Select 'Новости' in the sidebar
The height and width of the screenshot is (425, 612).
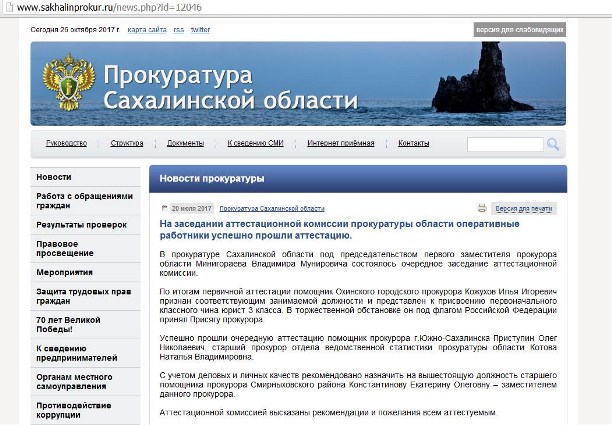tap(85, 177)
